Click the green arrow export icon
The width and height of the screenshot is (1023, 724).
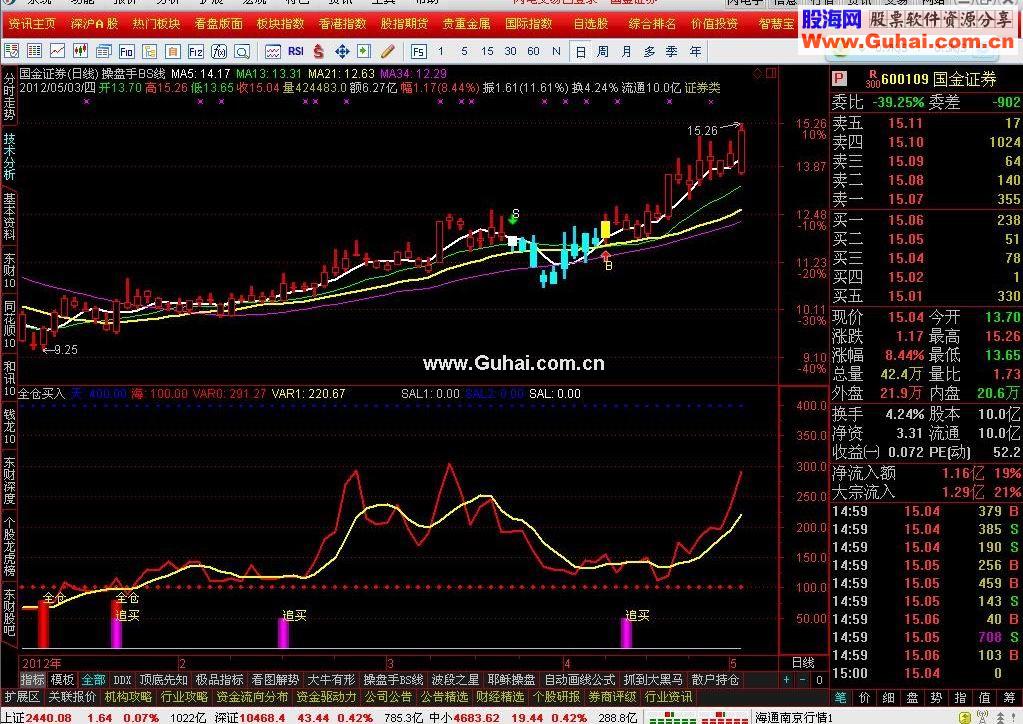(364, 51)
